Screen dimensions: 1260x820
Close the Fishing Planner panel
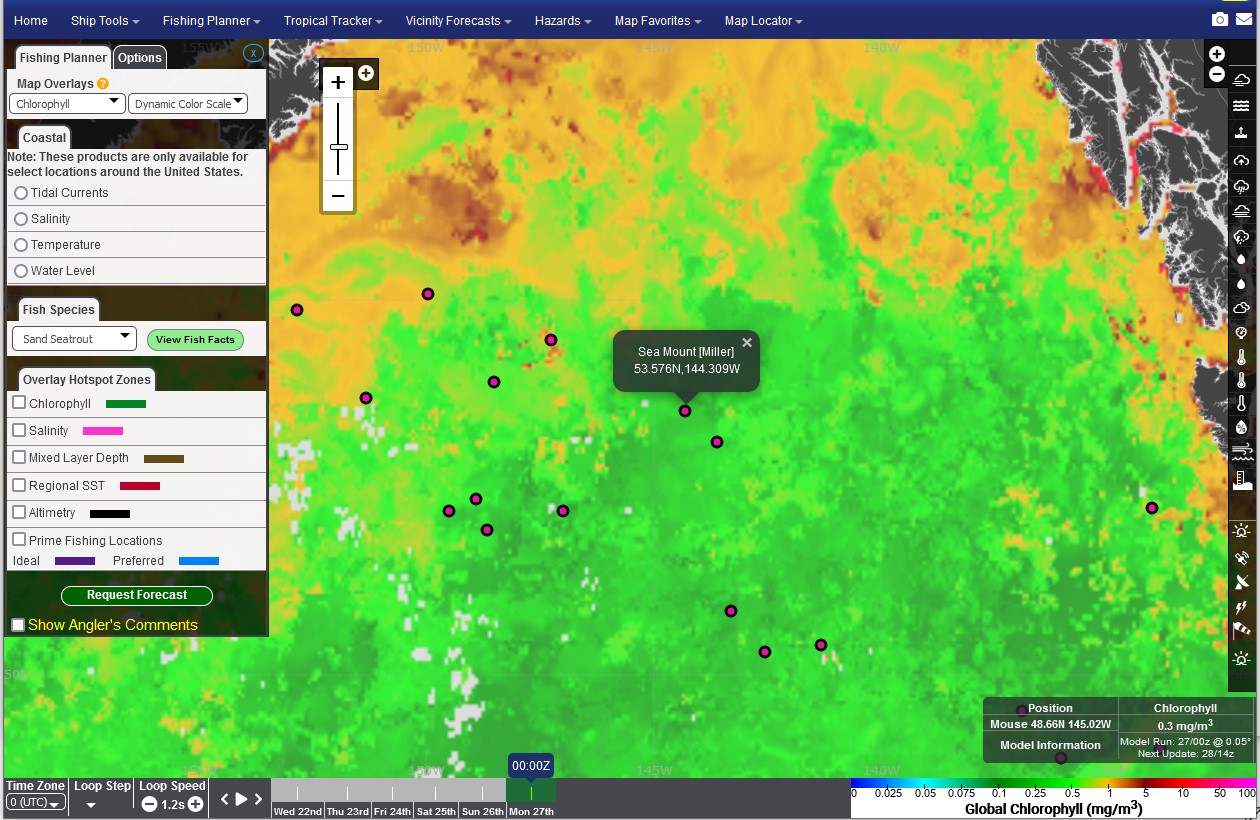pos(254,54)
